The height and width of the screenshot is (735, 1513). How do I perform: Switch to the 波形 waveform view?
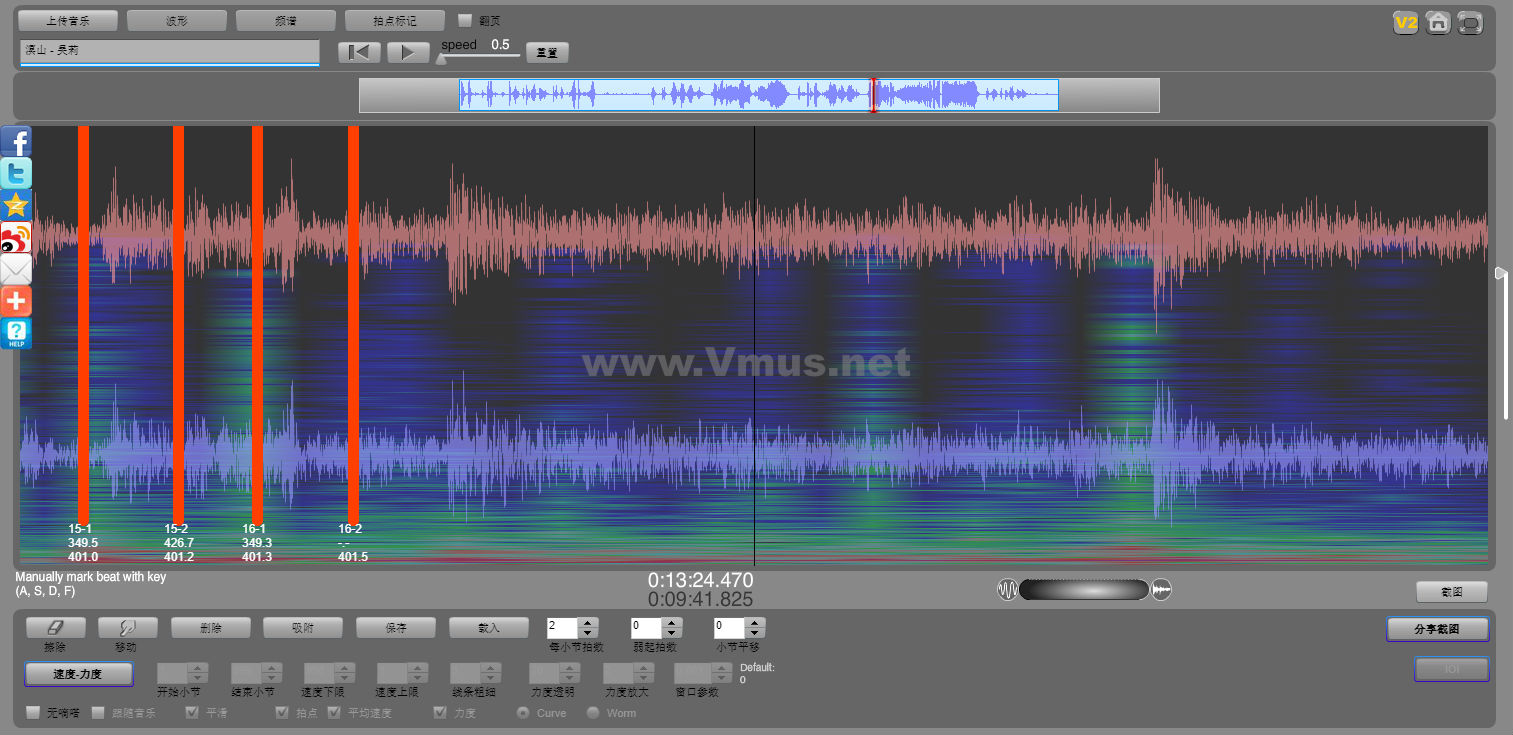[x=177, y=21]
